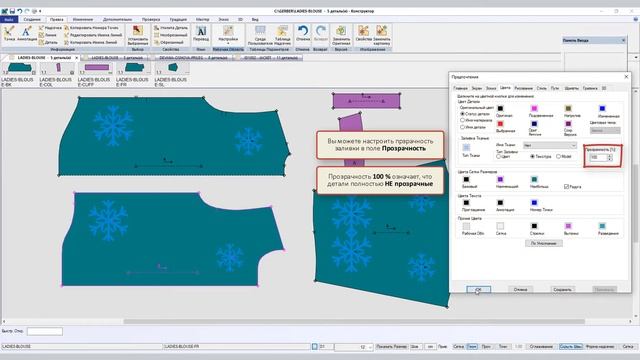This screenshot has height=360, width=640.
Task: Switch to the Проверка ribbon tab
Action: [x=151, y=19]
